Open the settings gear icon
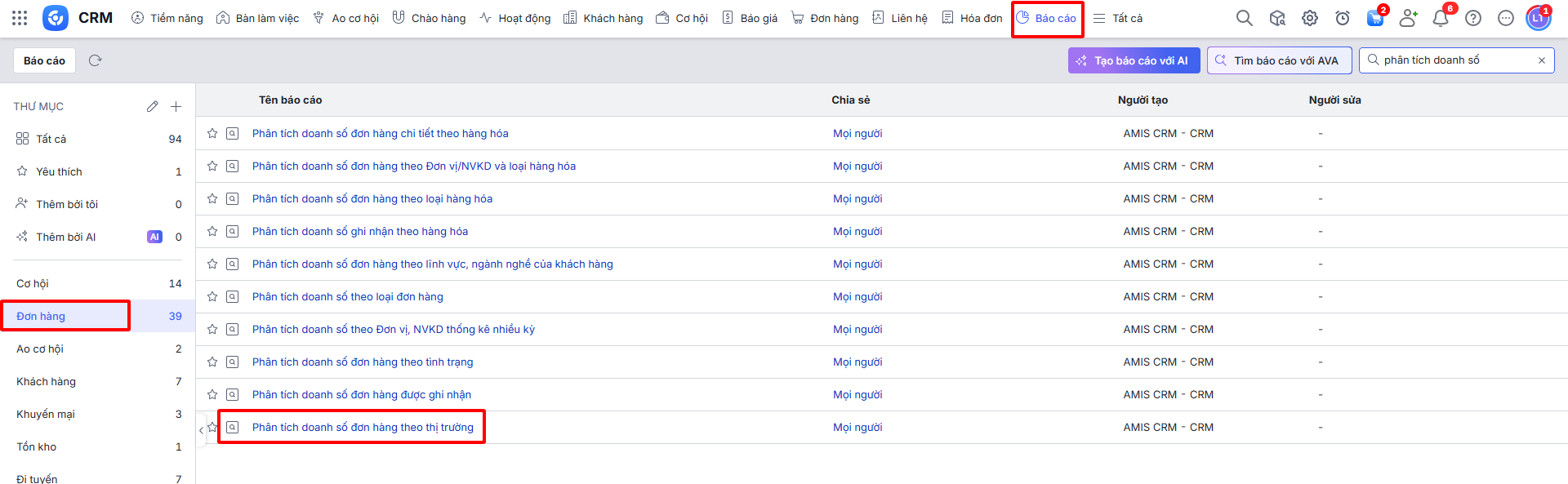This screenshot has width=1568, height=484. (1310, 18)
